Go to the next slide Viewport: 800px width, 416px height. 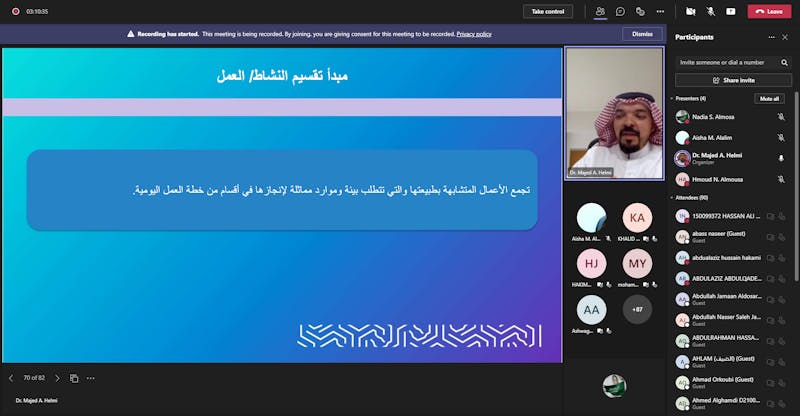point(57,378)
